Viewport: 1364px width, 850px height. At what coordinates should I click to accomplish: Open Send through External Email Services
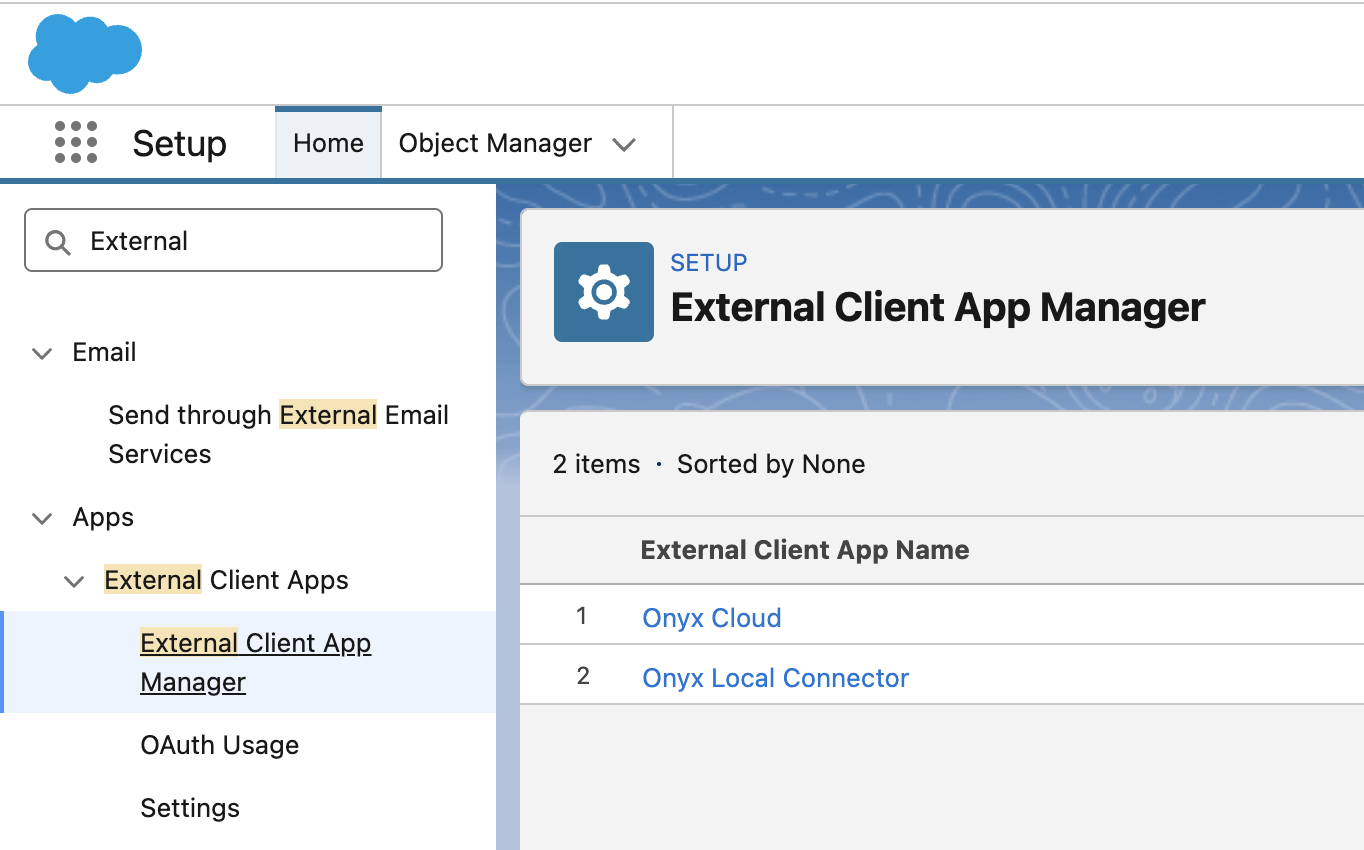(x=278, y=434)
